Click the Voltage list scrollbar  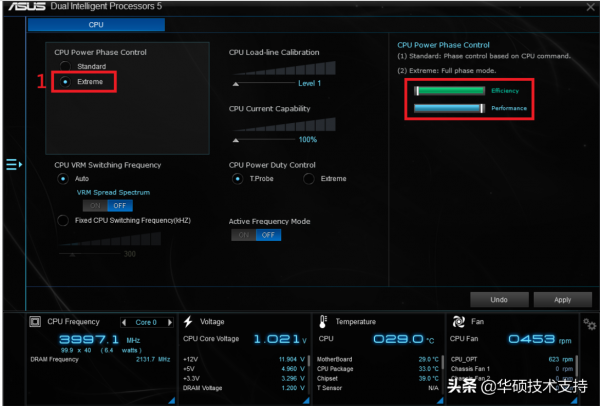tap(308, 362)
